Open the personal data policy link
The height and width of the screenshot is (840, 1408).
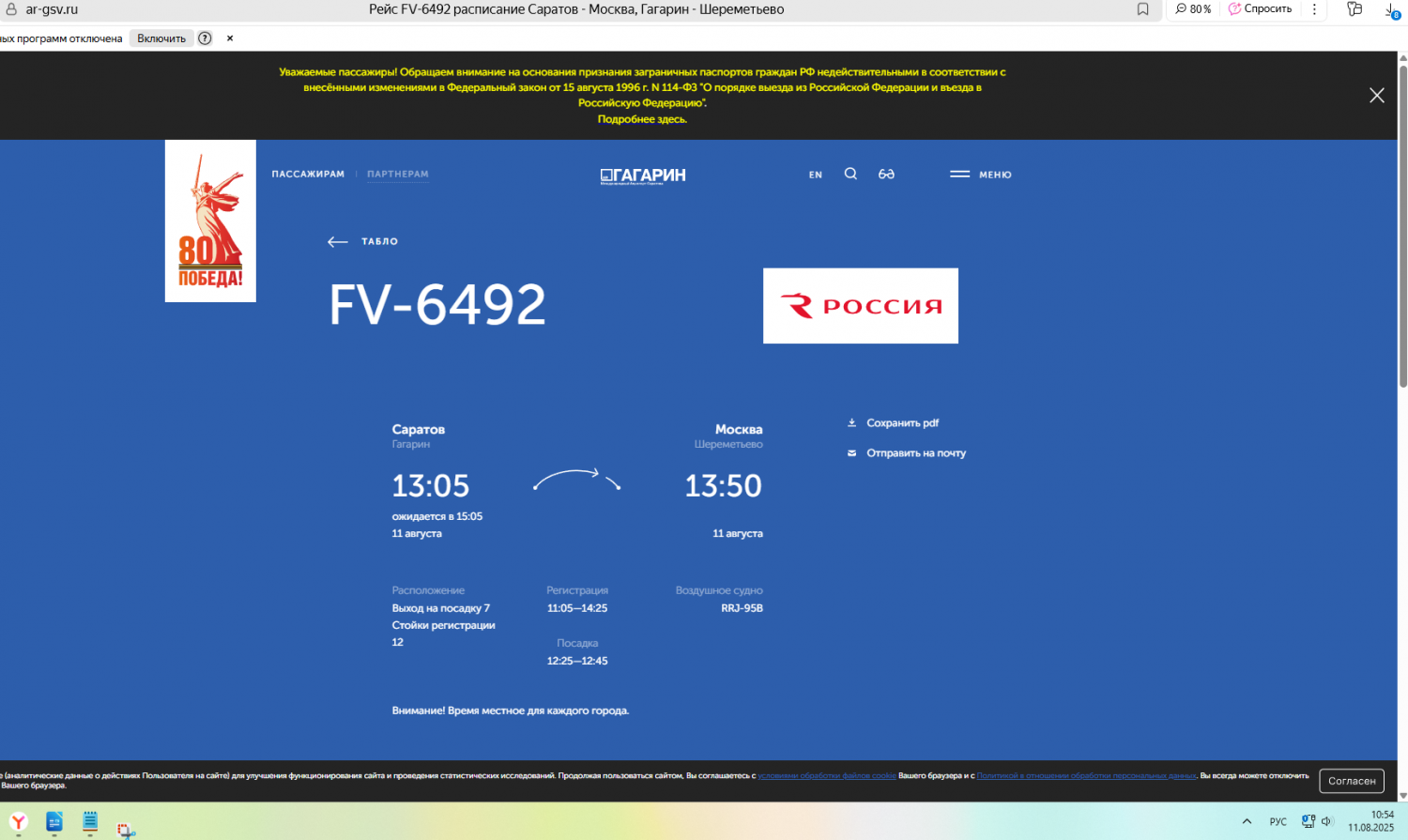pos(1087,776)
